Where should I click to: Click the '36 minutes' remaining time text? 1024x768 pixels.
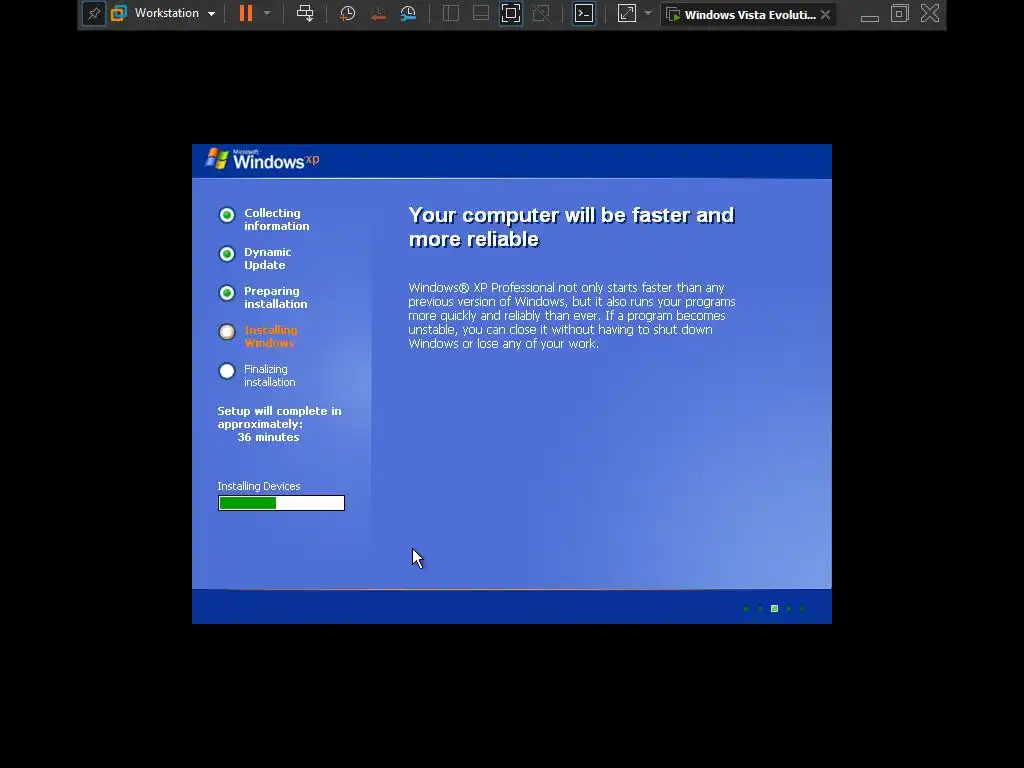click(268, 437)
